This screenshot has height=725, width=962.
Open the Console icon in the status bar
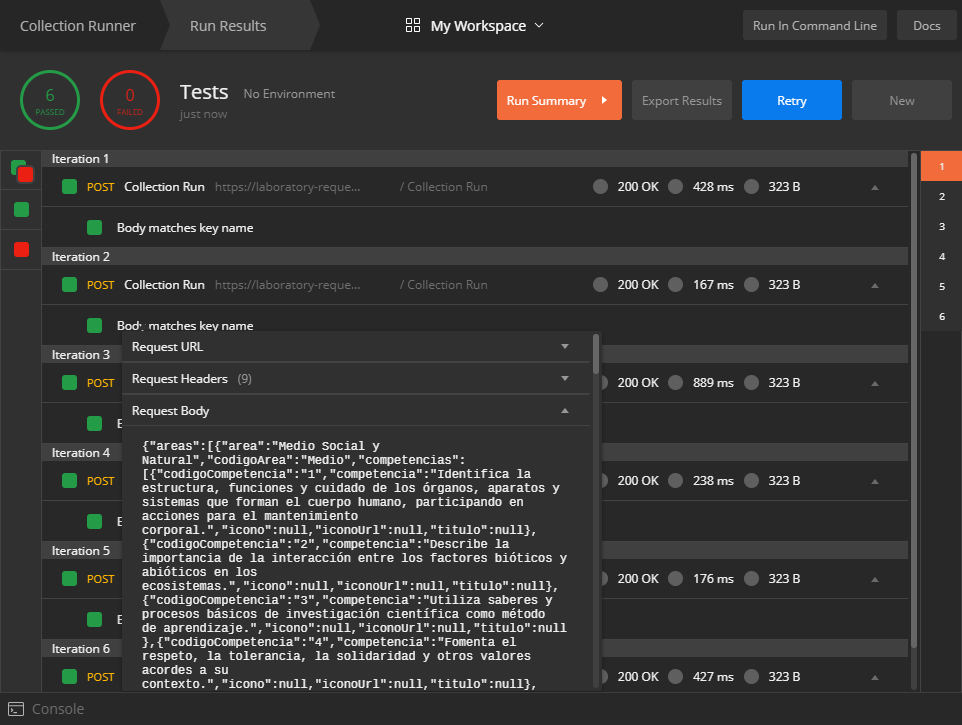click(16, 709)
